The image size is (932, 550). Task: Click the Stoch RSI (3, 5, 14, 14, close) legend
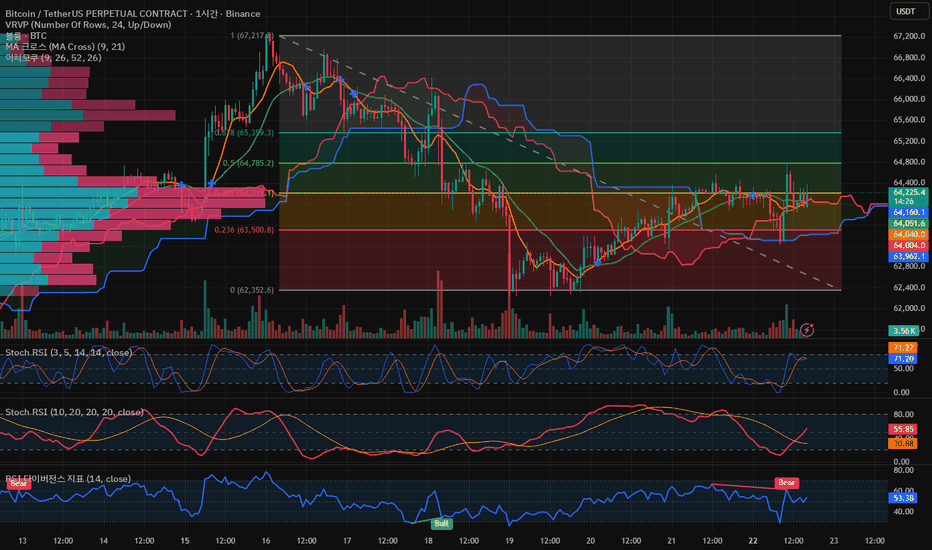(69, 353)
